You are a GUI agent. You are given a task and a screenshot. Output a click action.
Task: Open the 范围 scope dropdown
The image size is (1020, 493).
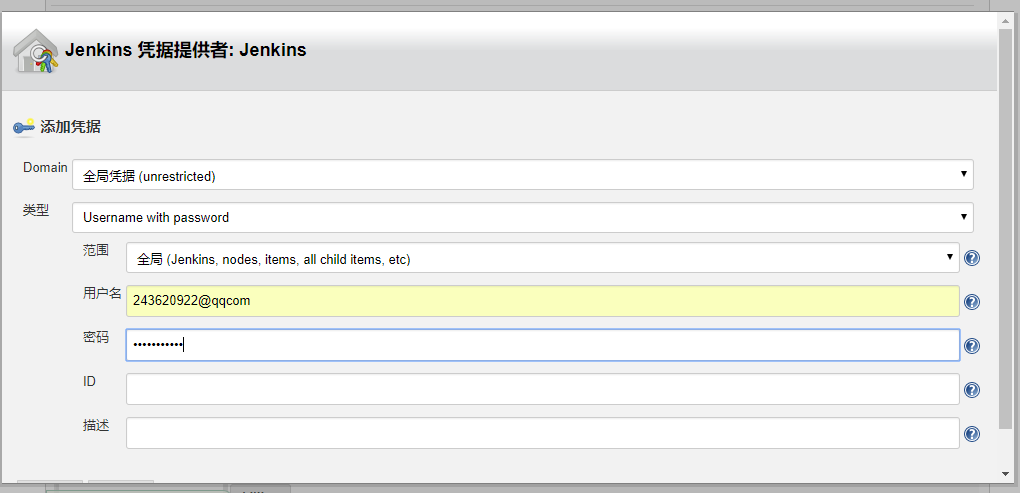(x=542, y=258)
